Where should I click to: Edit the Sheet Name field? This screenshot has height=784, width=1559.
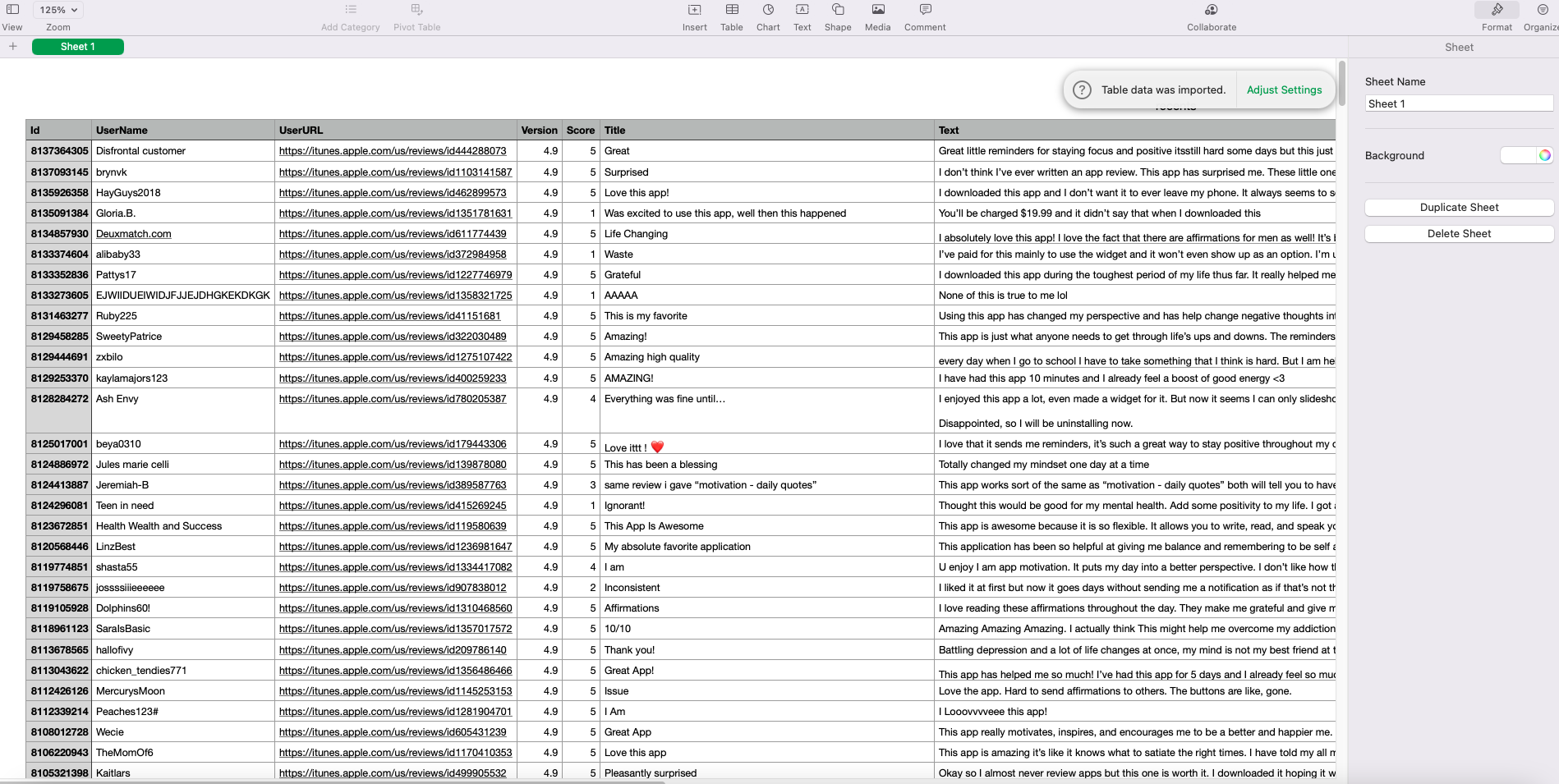(x=1459, y=103)
